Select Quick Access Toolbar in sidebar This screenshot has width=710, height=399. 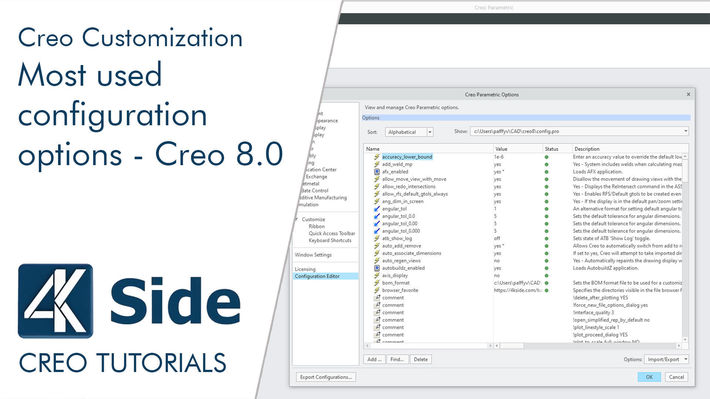click(x=332, y=233)
